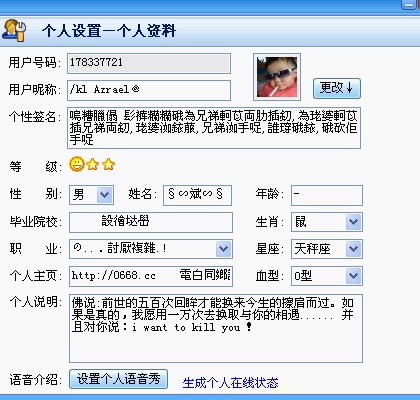The width and height of the screenshot is (420, 400).
Task: Click the smiley sun level icon
Action: coord(77,164)
